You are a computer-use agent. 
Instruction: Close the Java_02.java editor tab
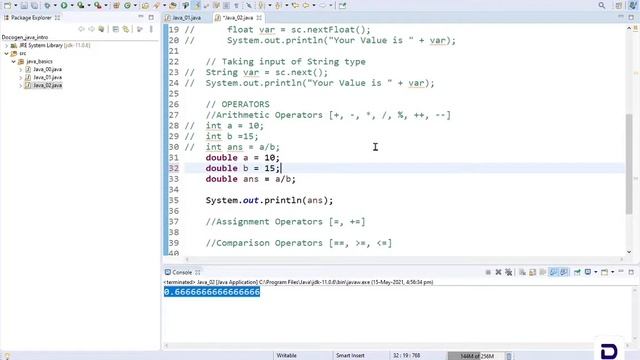(x=259, y=18)
